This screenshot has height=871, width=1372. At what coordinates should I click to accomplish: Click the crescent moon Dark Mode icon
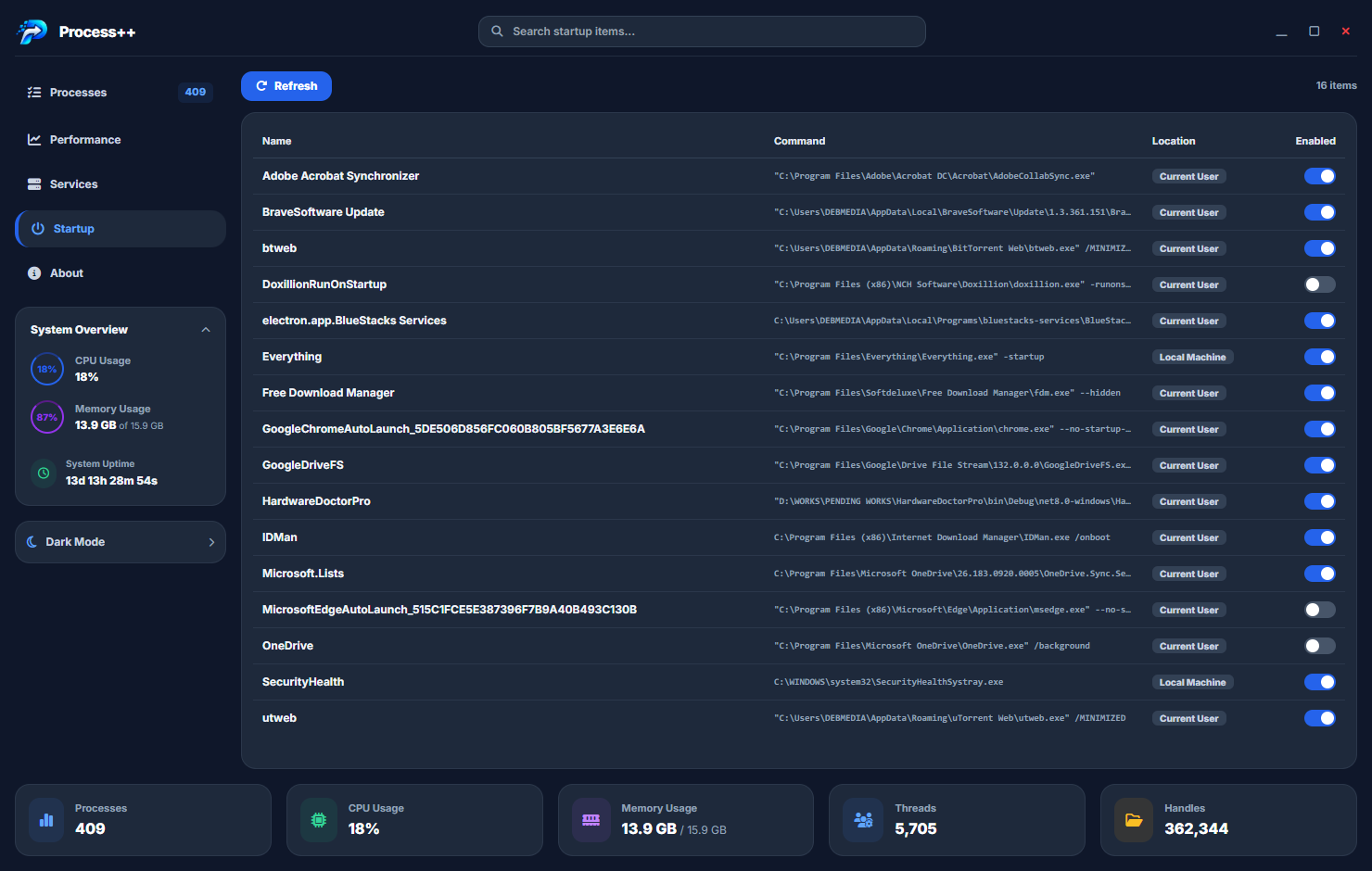pos(32,542)
